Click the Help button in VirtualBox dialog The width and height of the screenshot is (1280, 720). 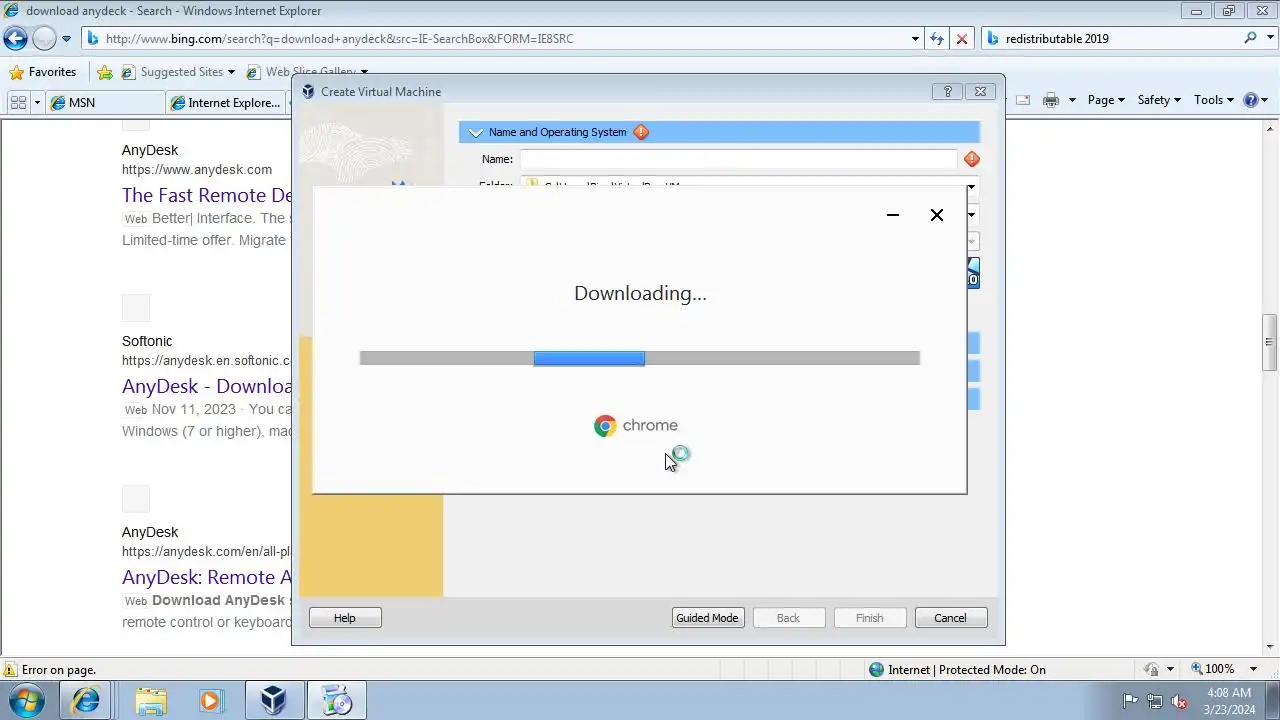pyautogui.click(x=345, y=618)
